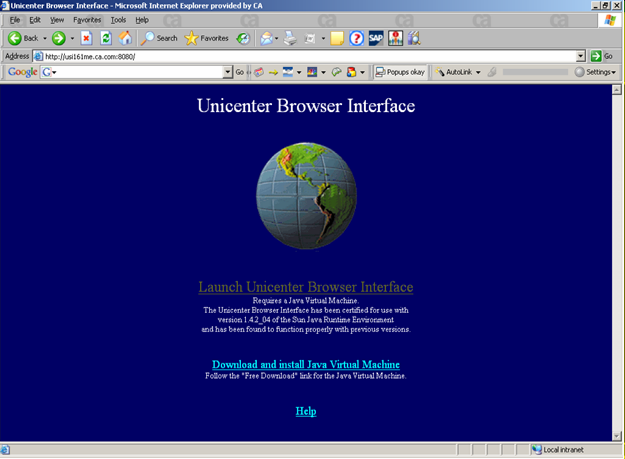Open the Edit menu

click(35, 20)
